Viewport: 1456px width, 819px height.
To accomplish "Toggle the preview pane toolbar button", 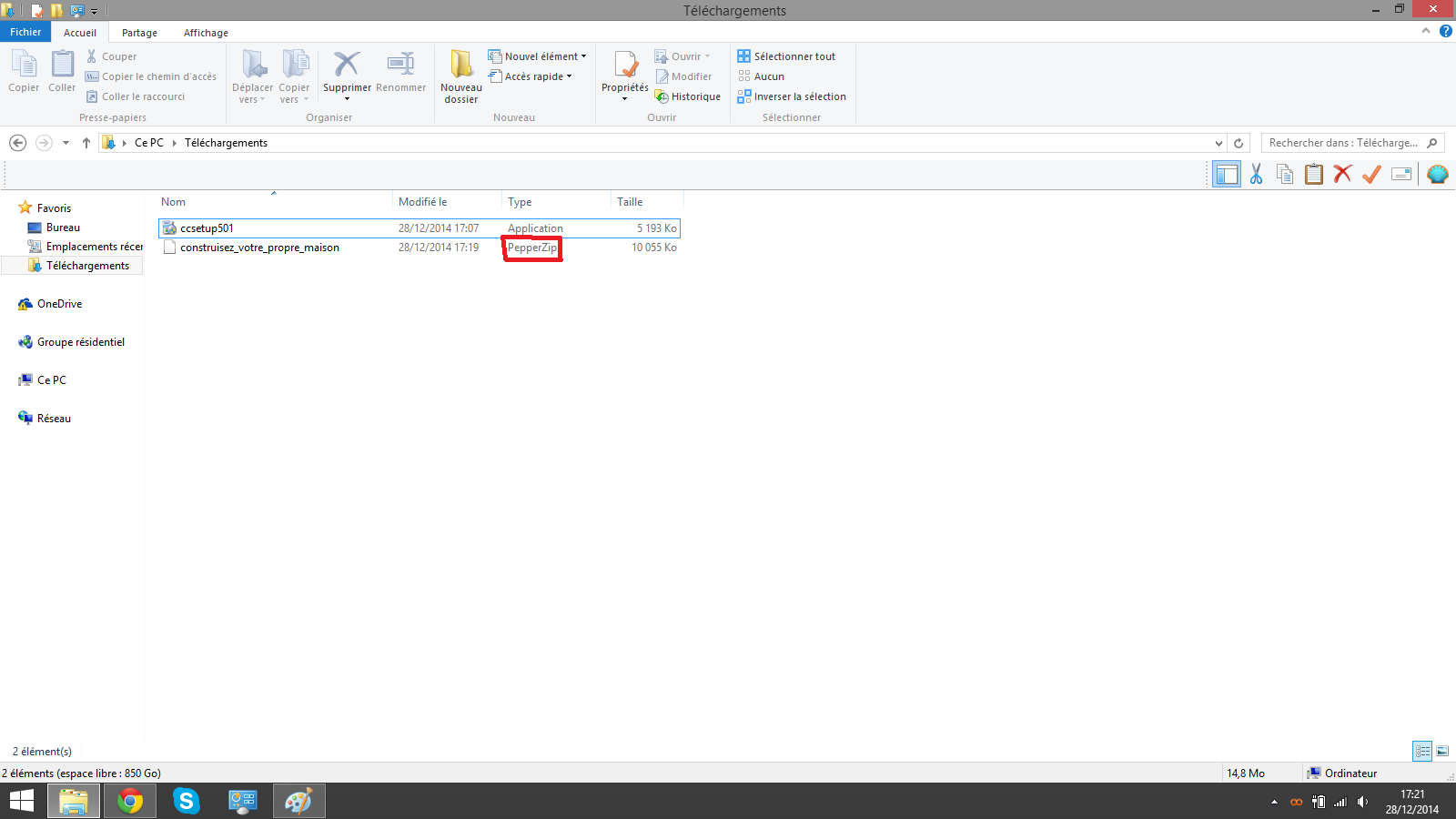I will point(1227,174).
